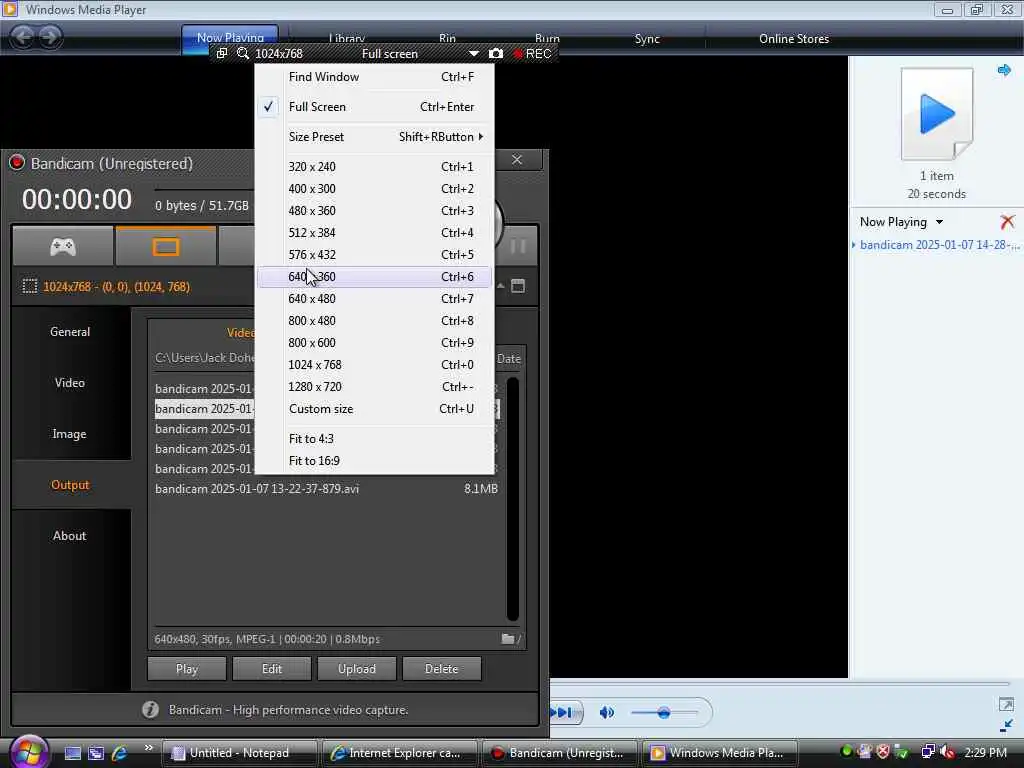Switch to compact mode icon in Media Player
This screenshot has height=768, width=1024.
pos(1006,725)
